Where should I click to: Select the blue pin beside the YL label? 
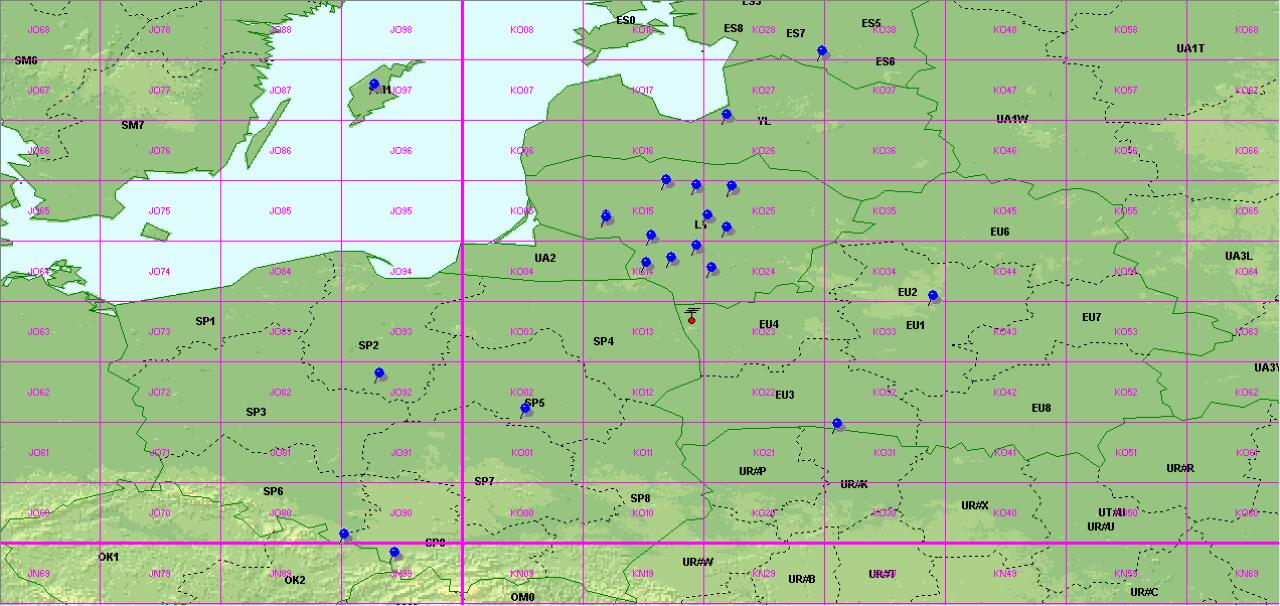[x=727, y=115]
